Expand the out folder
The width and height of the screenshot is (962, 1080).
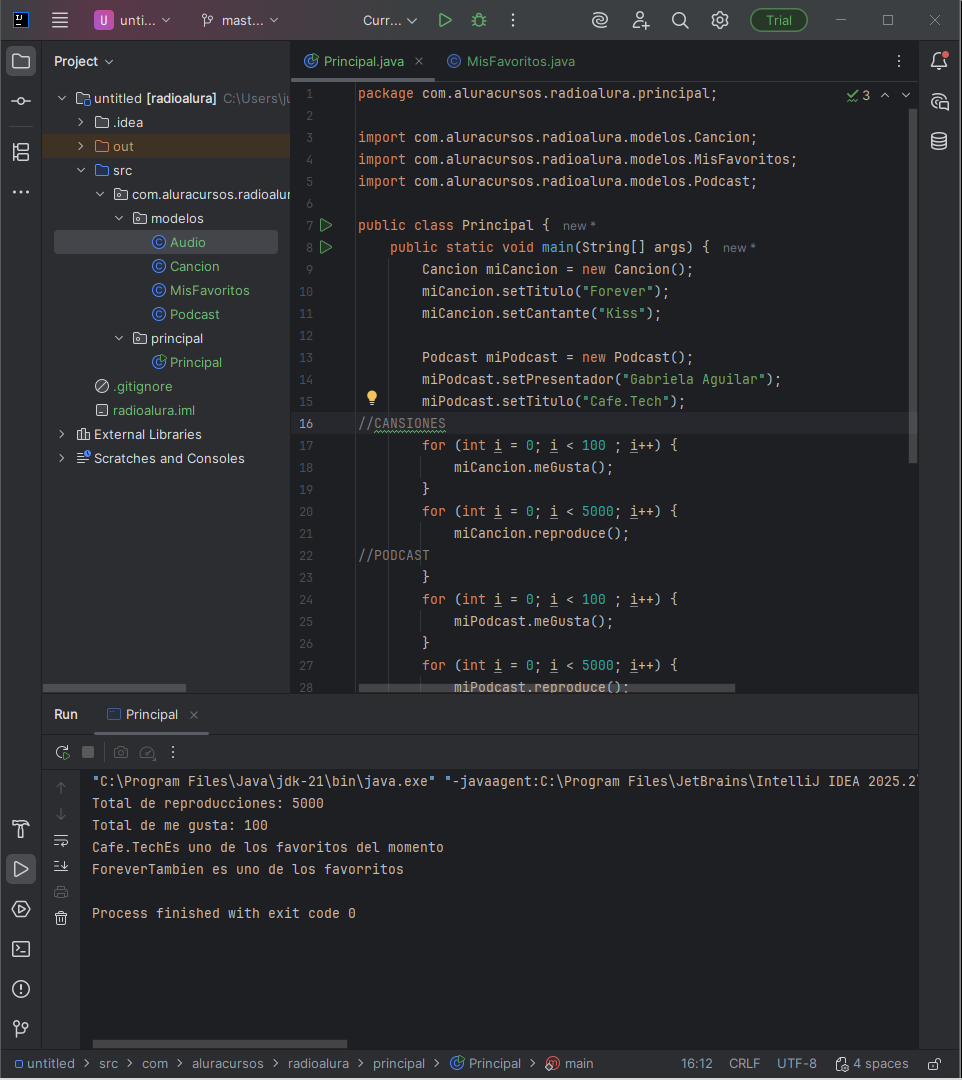(x=81, y=146)
